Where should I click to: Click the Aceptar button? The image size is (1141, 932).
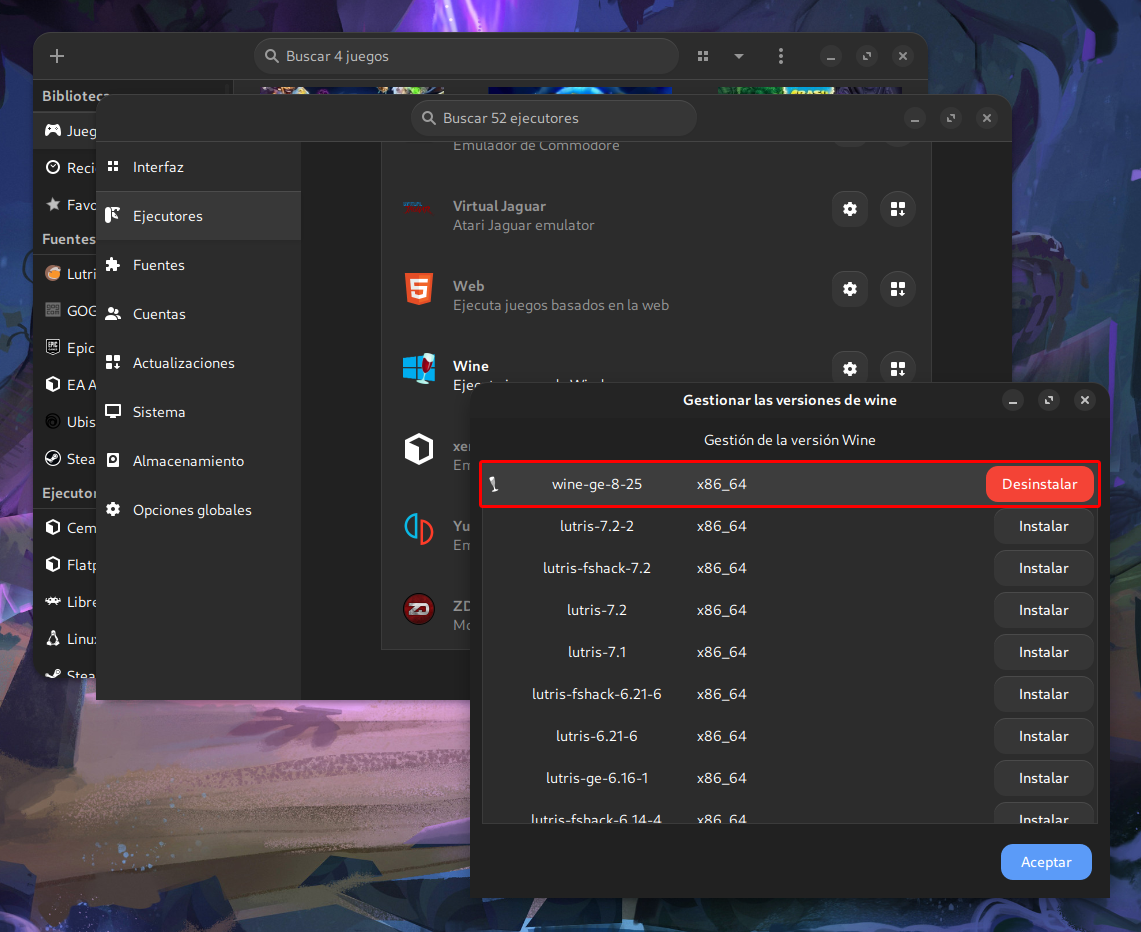coord(1046,862)
